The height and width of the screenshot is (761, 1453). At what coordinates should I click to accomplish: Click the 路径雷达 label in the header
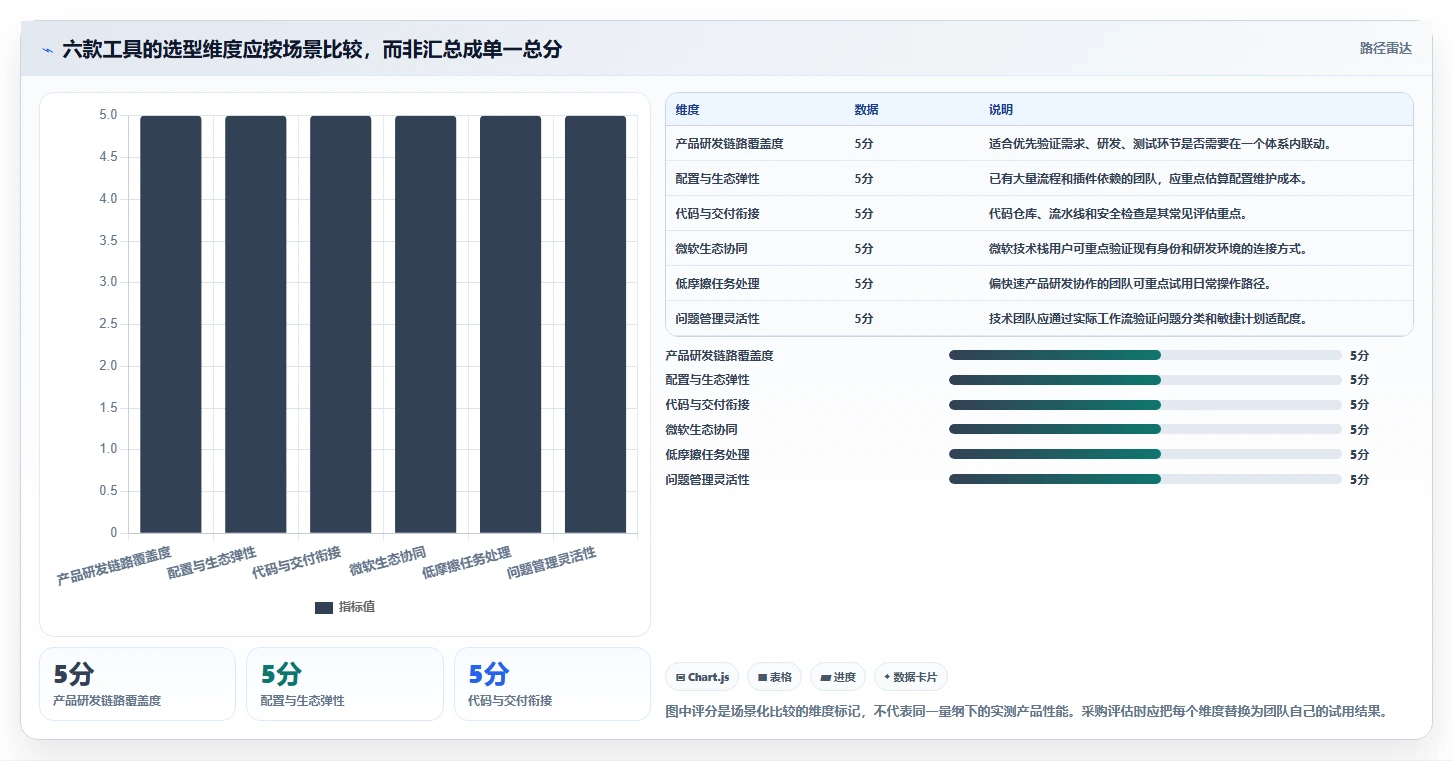[1385, 48]
